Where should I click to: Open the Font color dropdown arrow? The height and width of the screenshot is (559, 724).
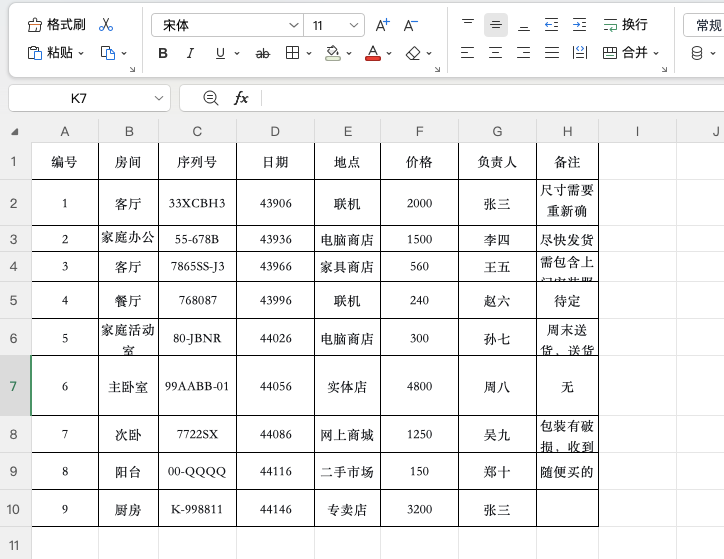tap(389, 54)
